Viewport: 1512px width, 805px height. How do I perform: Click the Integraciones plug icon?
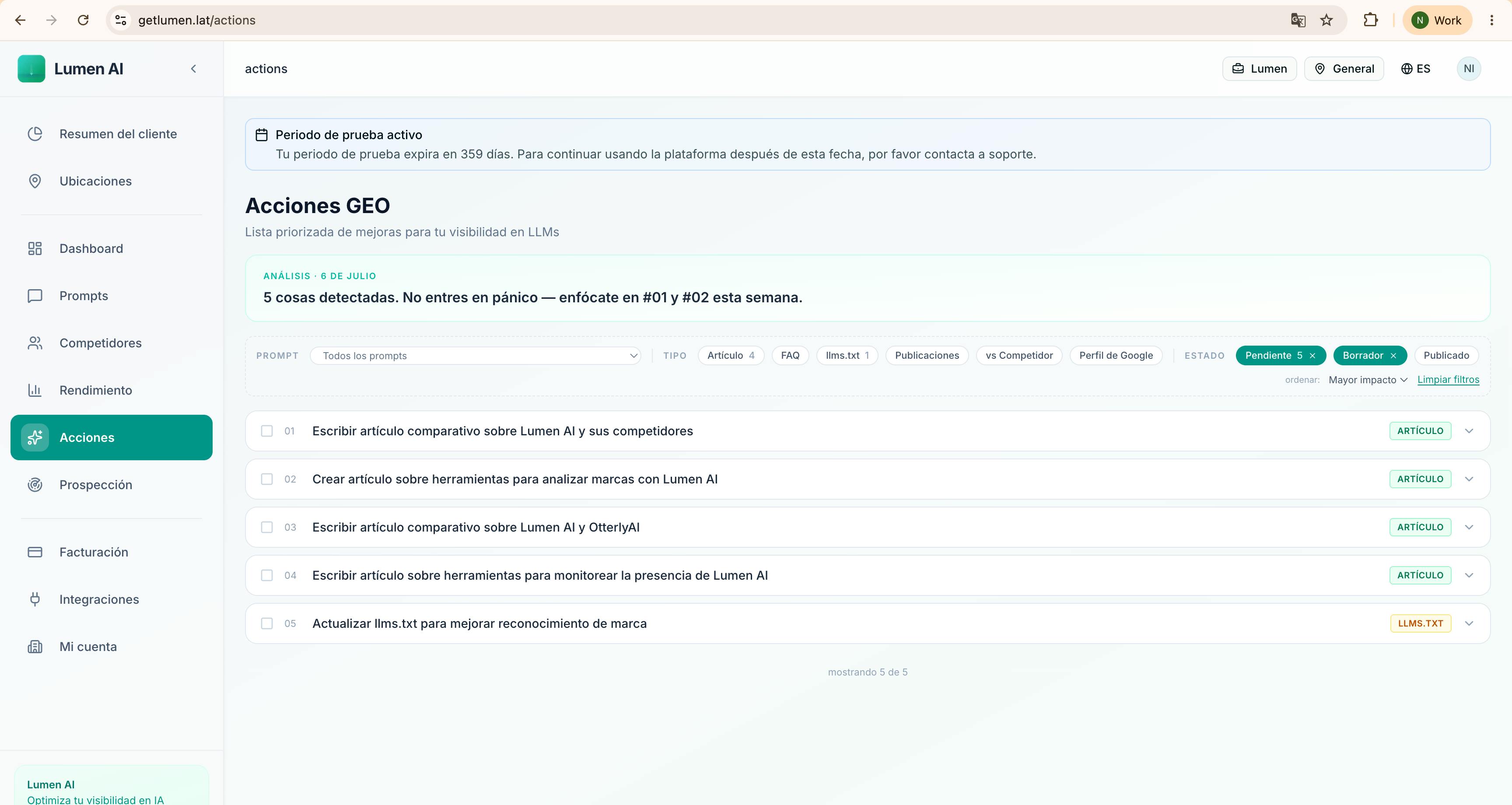click(x=35, y=599)
